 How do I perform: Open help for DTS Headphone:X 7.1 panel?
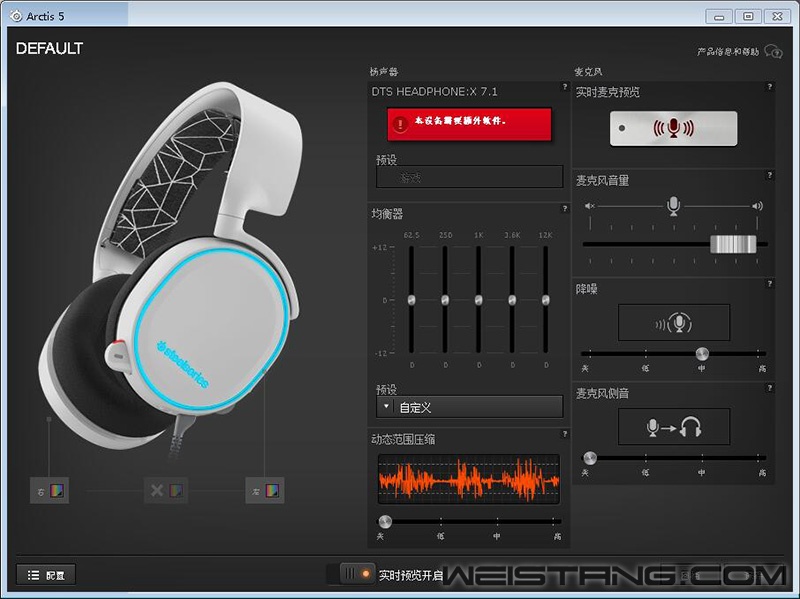pyautogui.click(x=564, y=87)
